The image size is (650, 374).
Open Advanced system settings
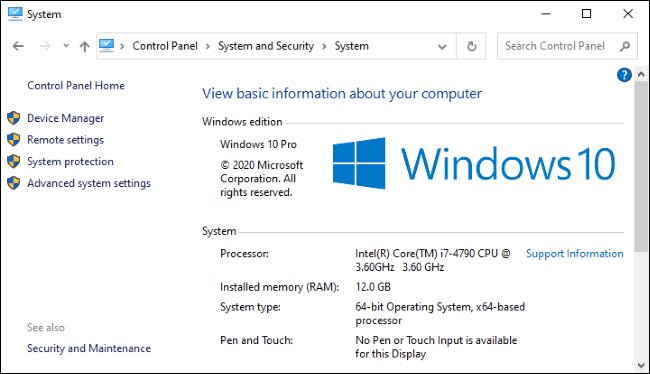point(89,183)
